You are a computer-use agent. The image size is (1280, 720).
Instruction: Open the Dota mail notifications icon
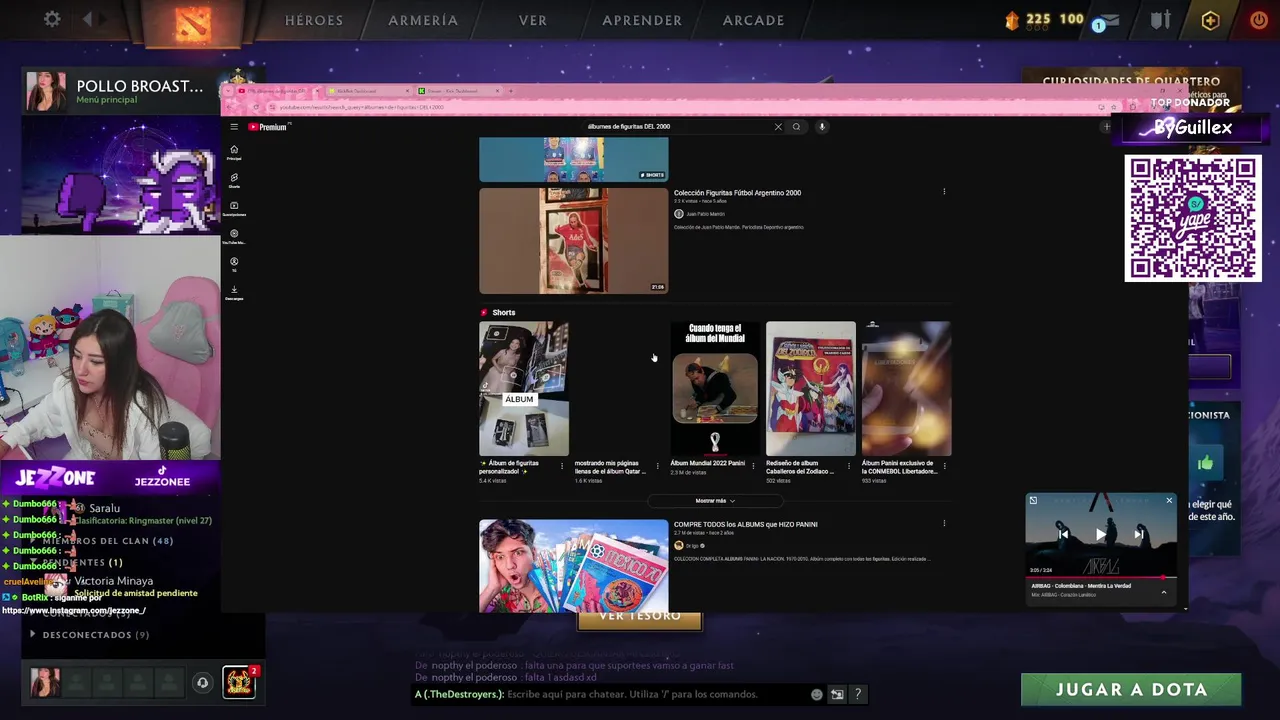tap(1109, 20)
